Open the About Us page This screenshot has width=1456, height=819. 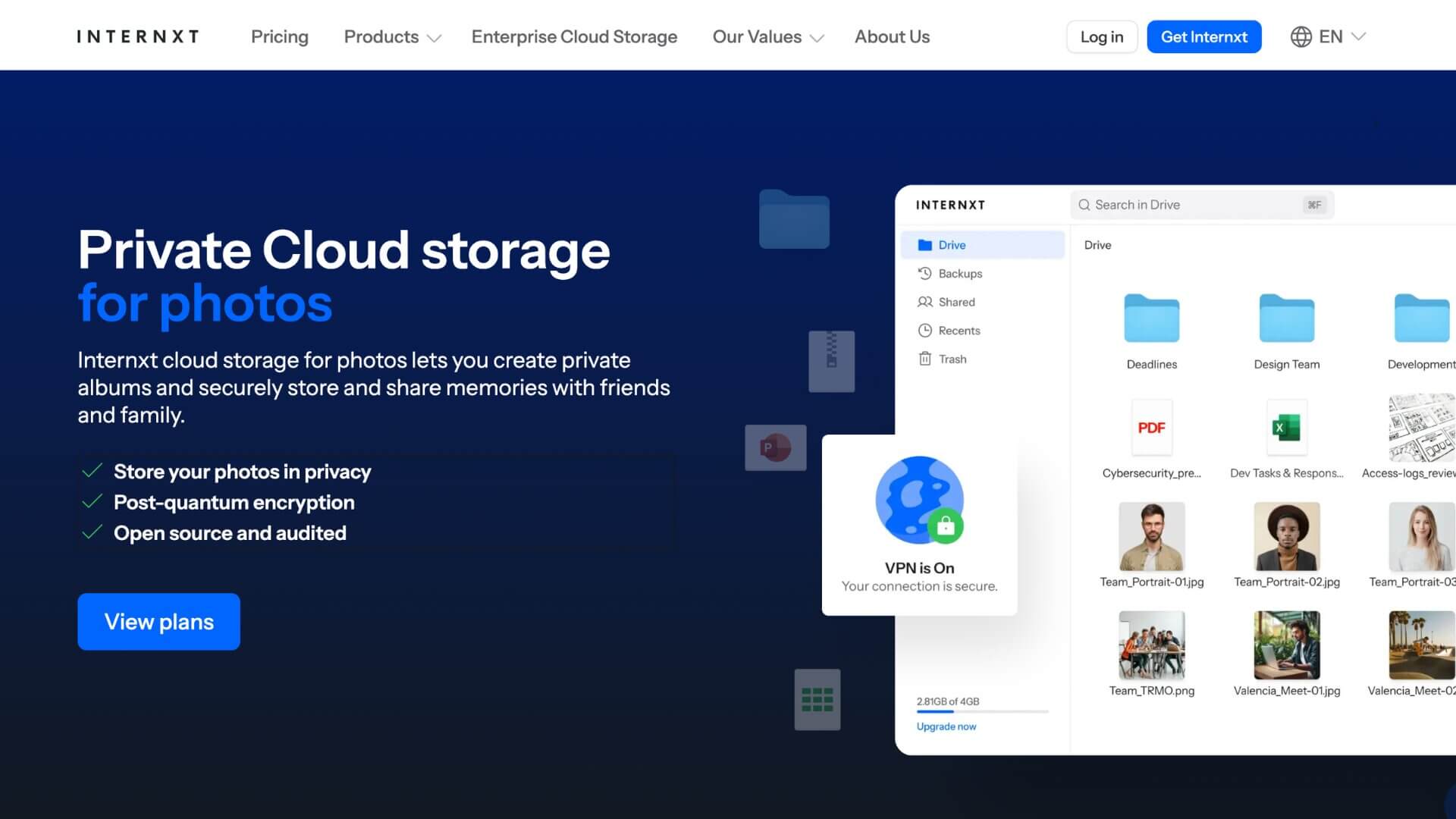[892, 36]
